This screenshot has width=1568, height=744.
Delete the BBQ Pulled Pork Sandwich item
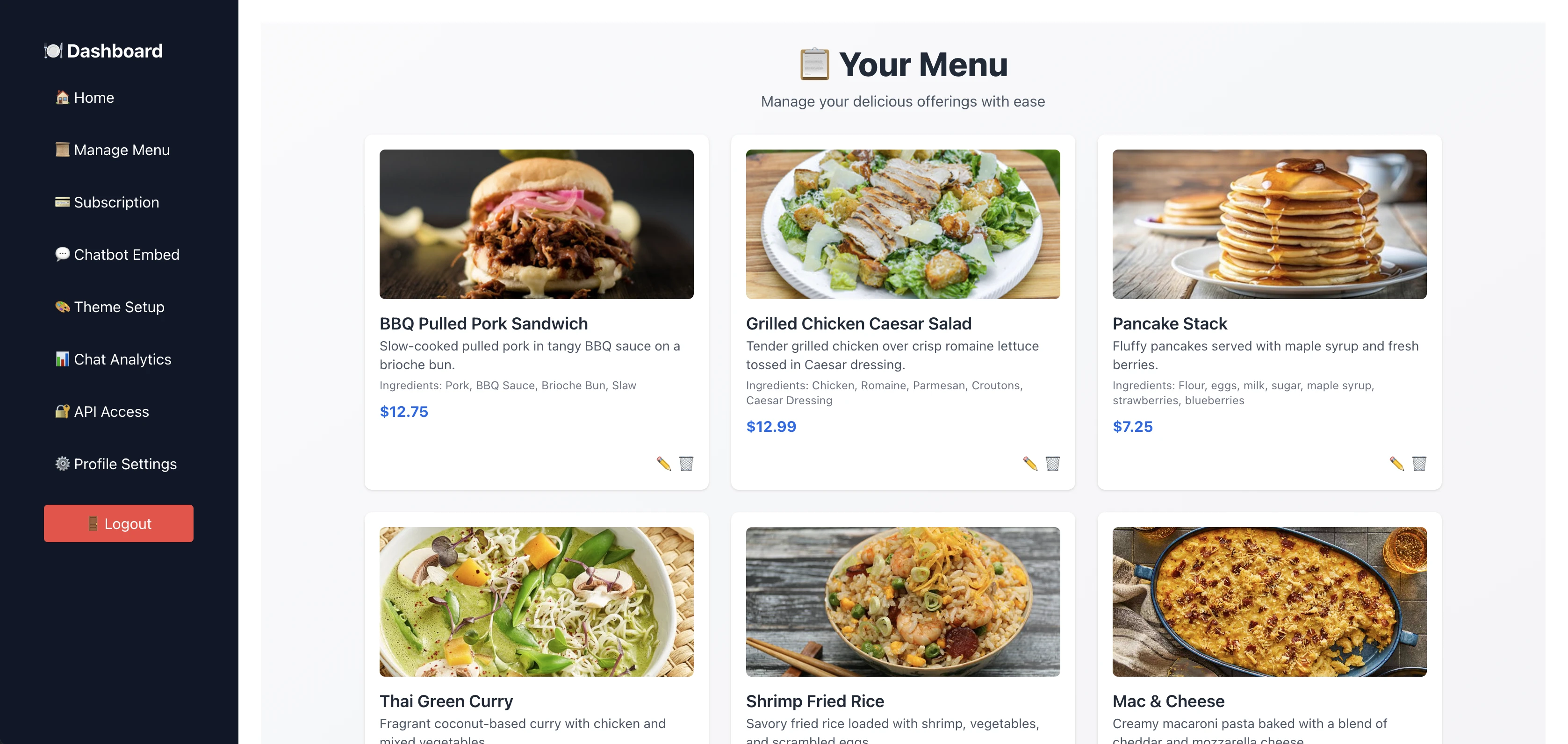[x=686, y=464]
